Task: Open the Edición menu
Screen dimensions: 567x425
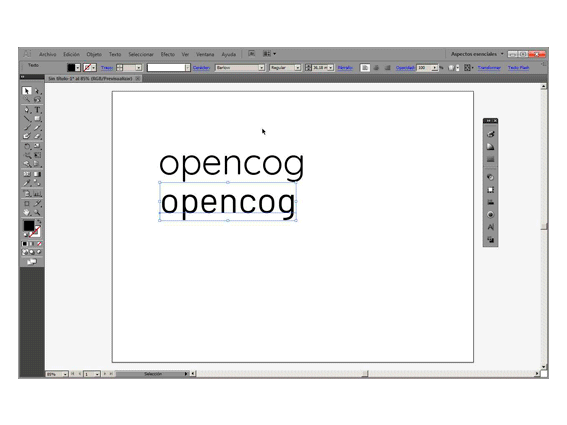Action: [71, 54]
